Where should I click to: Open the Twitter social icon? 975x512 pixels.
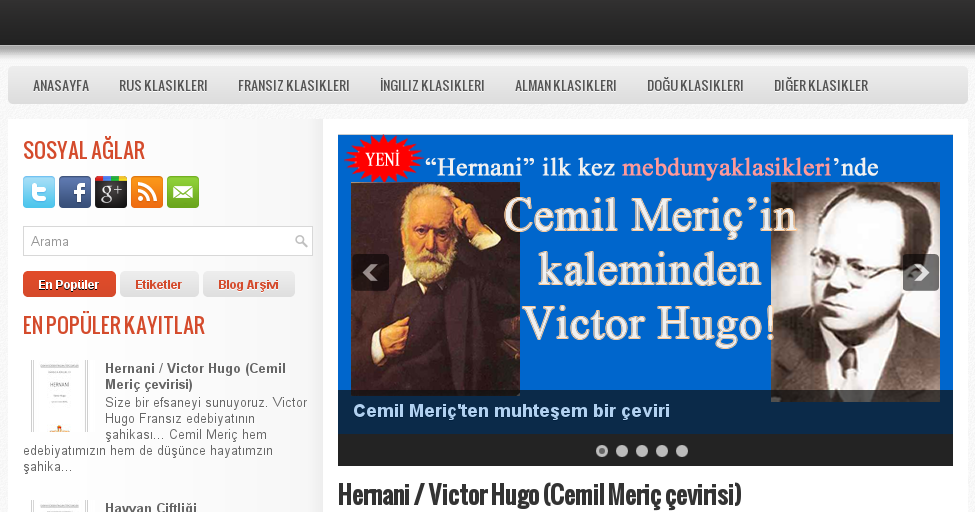[x=39, y=192]
